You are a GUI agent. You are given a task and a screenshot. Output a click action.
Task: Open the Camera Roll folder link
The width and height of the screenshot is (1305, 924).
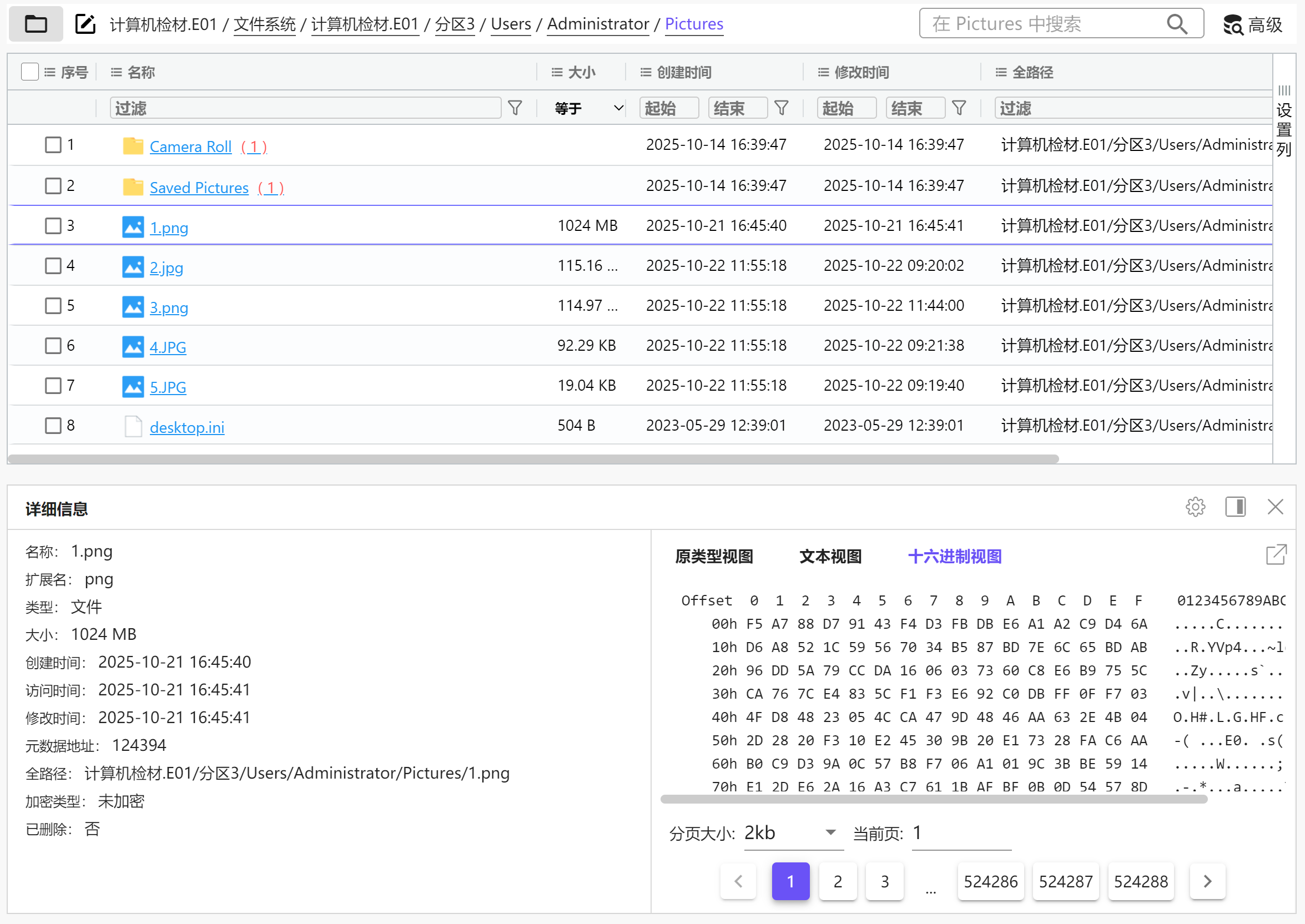190,147
